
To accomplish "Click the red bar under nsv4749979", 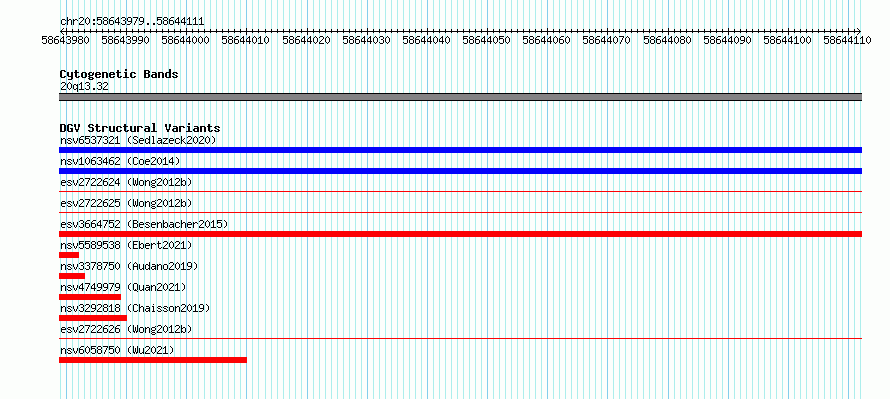I will coord(90,297).
